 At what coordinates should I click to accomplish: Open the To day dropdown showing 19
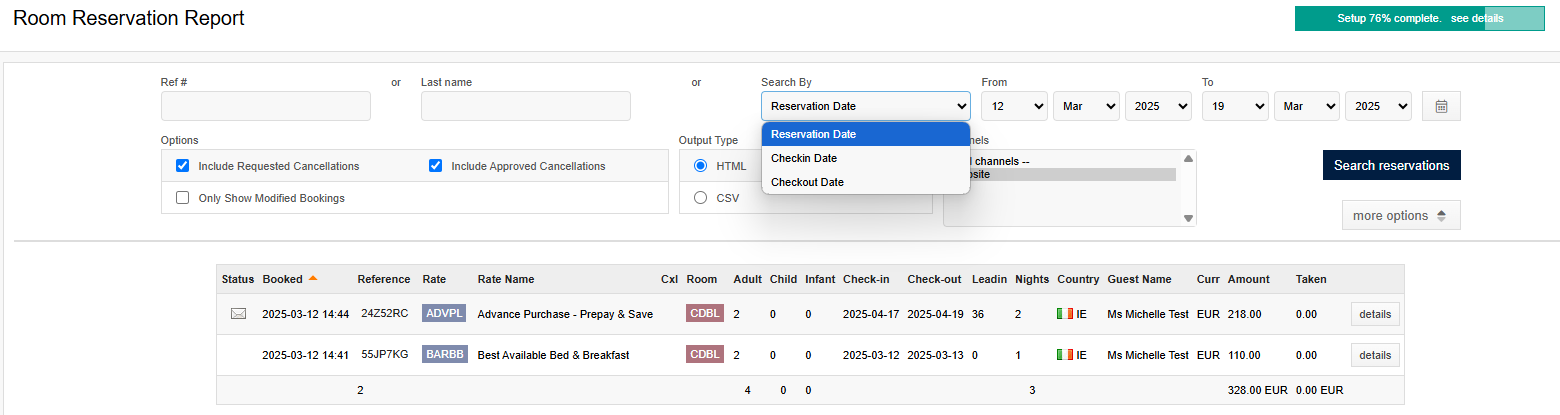[1235, 106]
